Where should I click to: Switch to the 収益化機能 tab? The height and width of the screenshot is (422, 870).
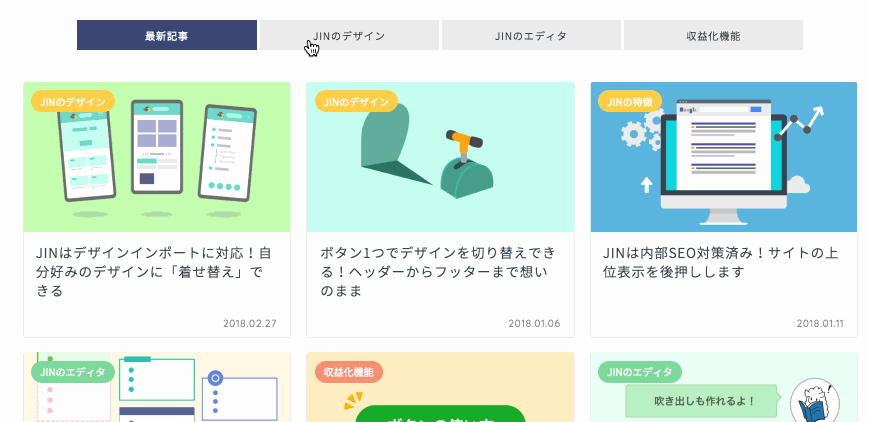click(x=713, y=35)
